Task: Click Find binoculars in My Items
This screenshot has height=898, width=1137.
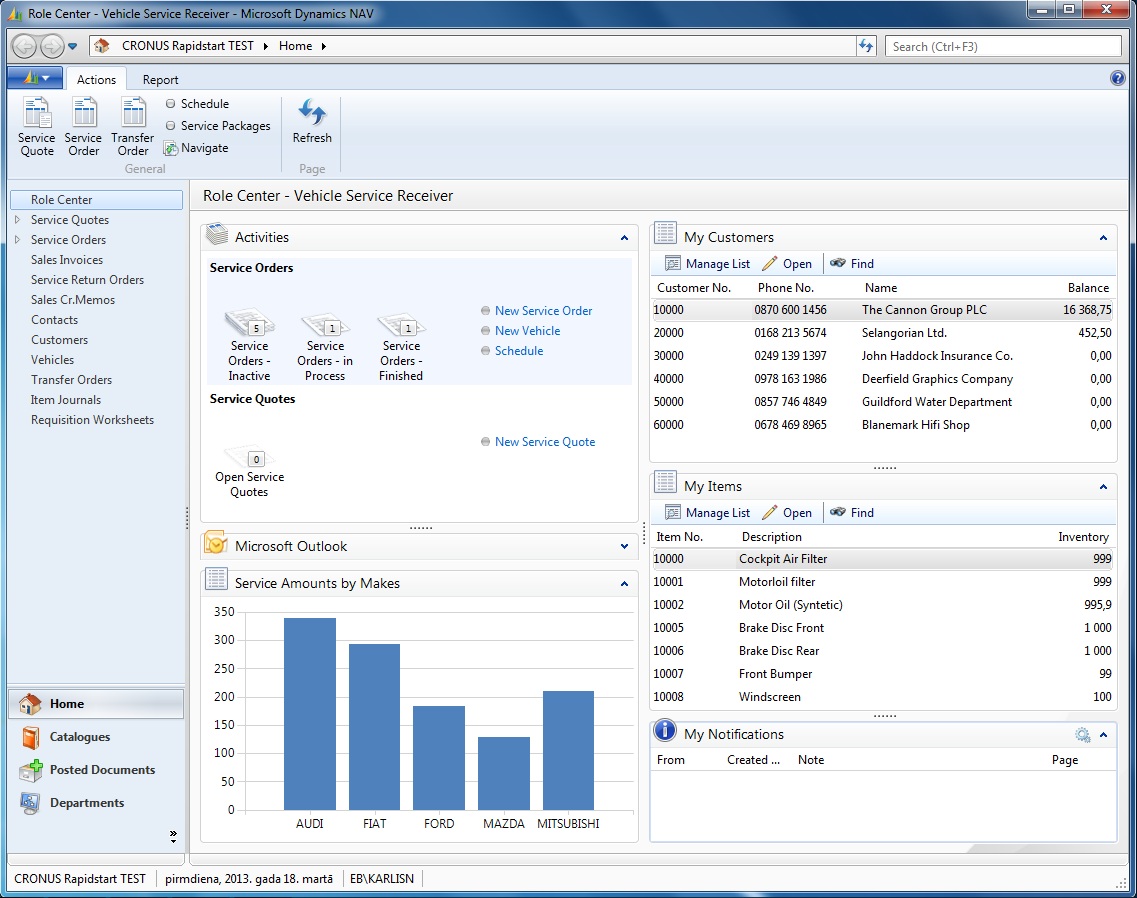Action: 852,513
